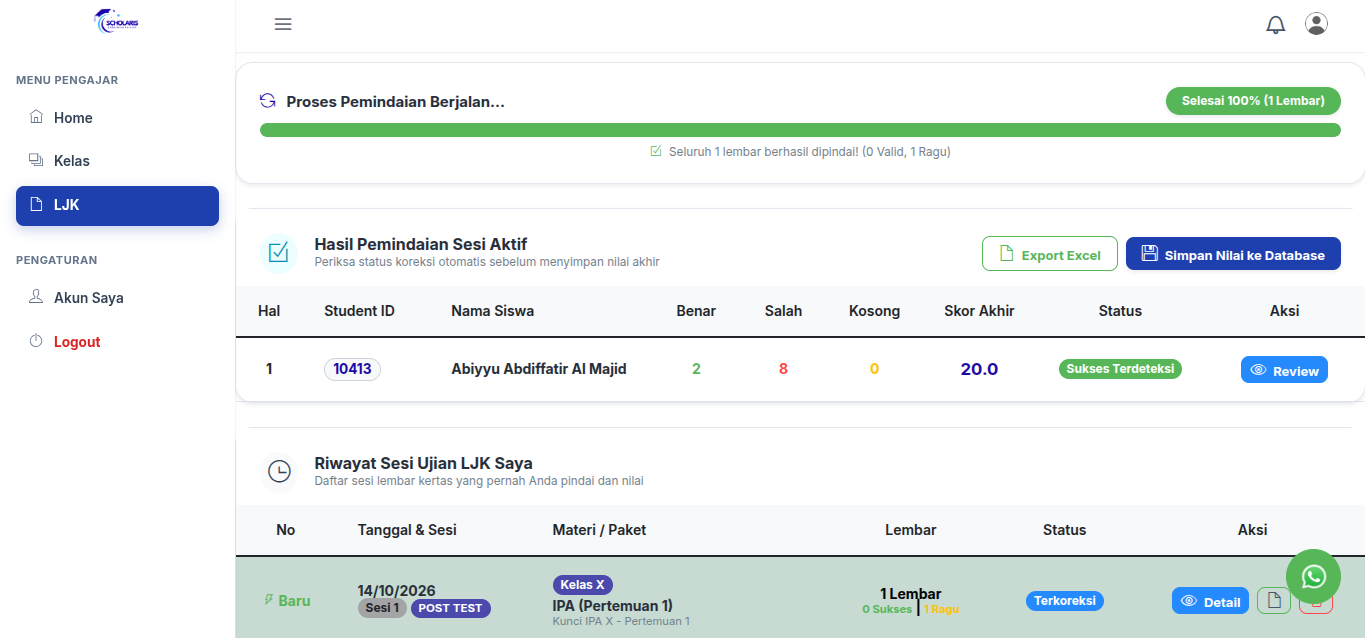This screenshot has height=638, width=1365.
Task: Click the Scholaris logo in the sidebar
Action: coord(117,22)
